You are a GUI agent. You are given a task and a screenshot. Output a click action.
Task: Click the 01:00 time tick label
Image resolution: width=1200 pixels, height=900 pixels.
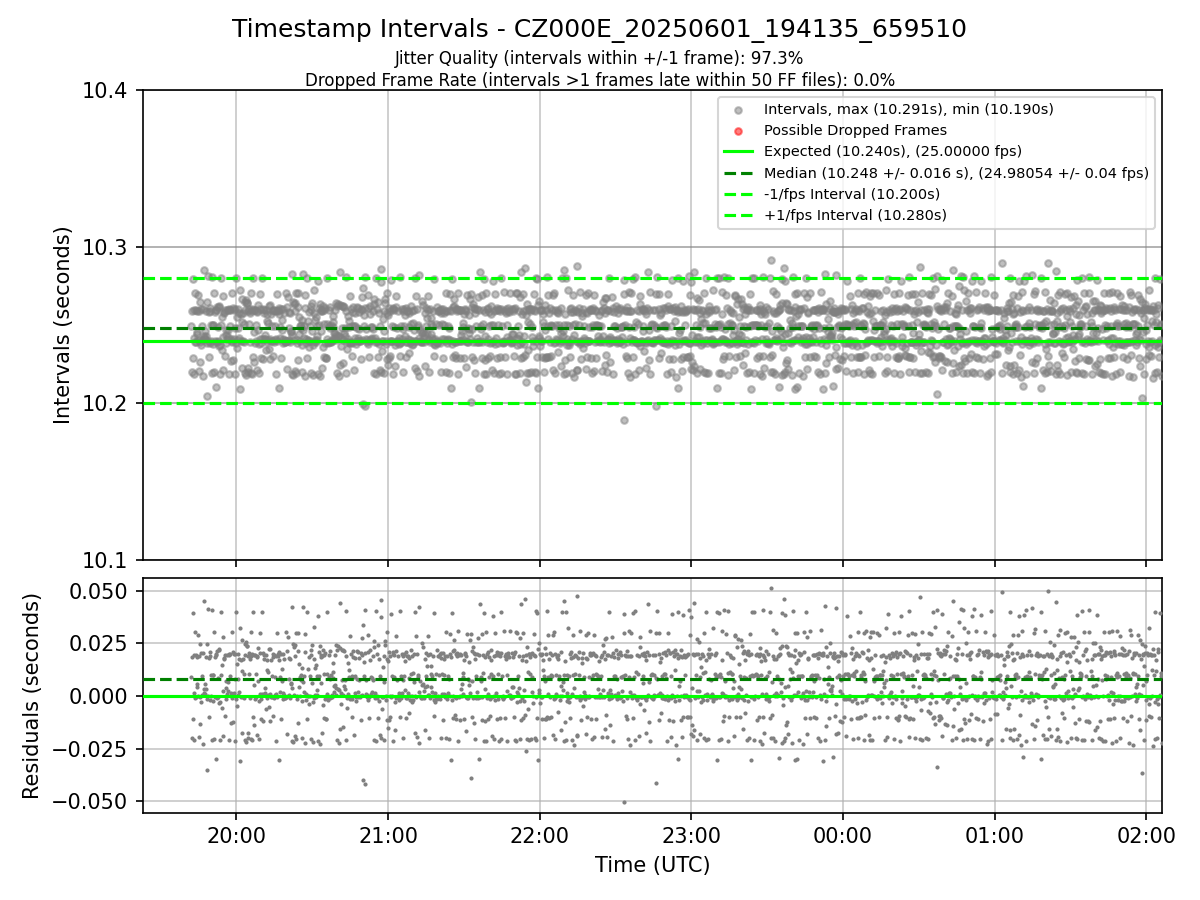click(995, 834)
